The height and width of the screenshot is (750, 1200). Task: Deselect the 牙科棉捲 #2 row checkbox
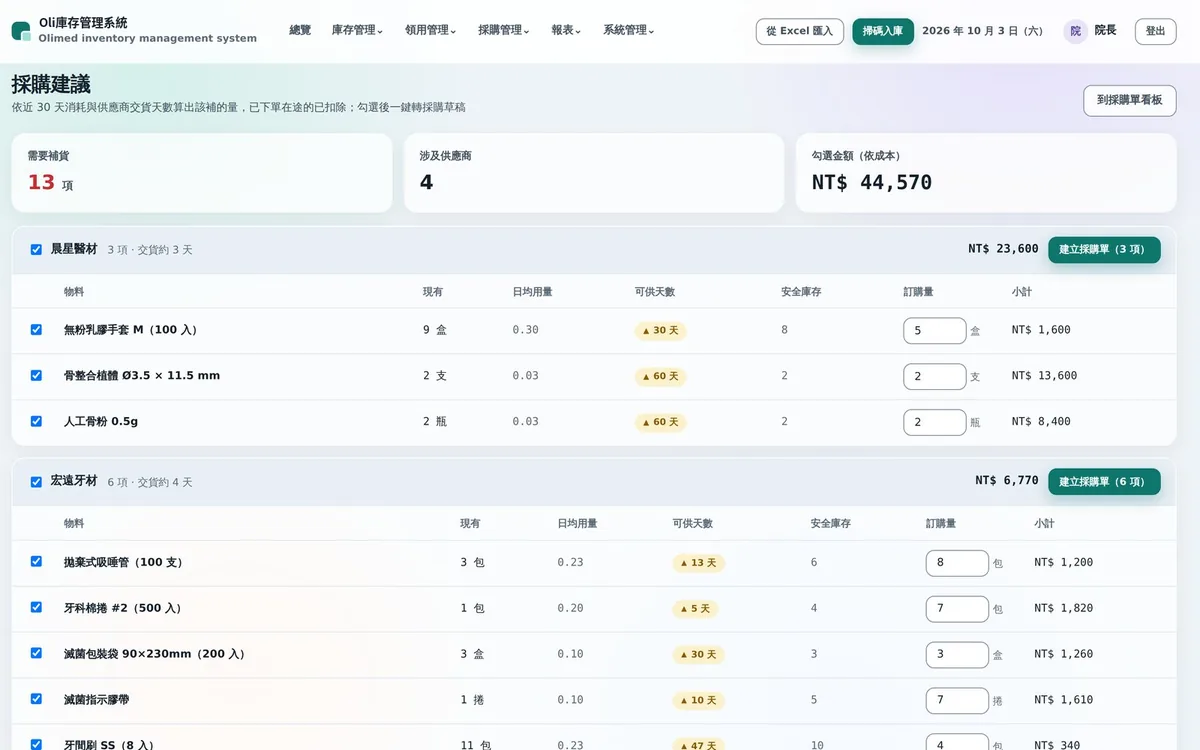coord(36,608)
